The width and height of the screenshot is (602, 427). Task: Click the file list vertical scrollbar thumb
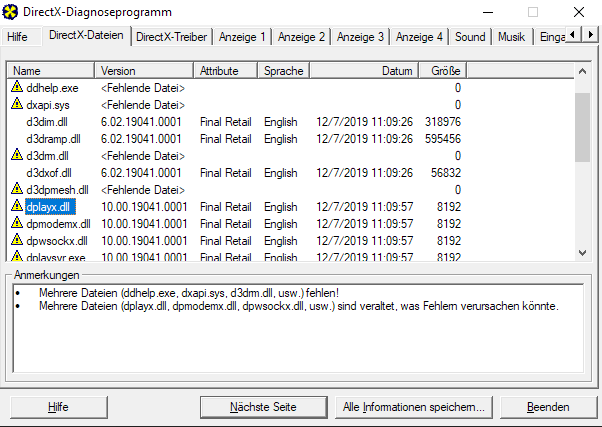pyautogui.click(x=582, y=127)
